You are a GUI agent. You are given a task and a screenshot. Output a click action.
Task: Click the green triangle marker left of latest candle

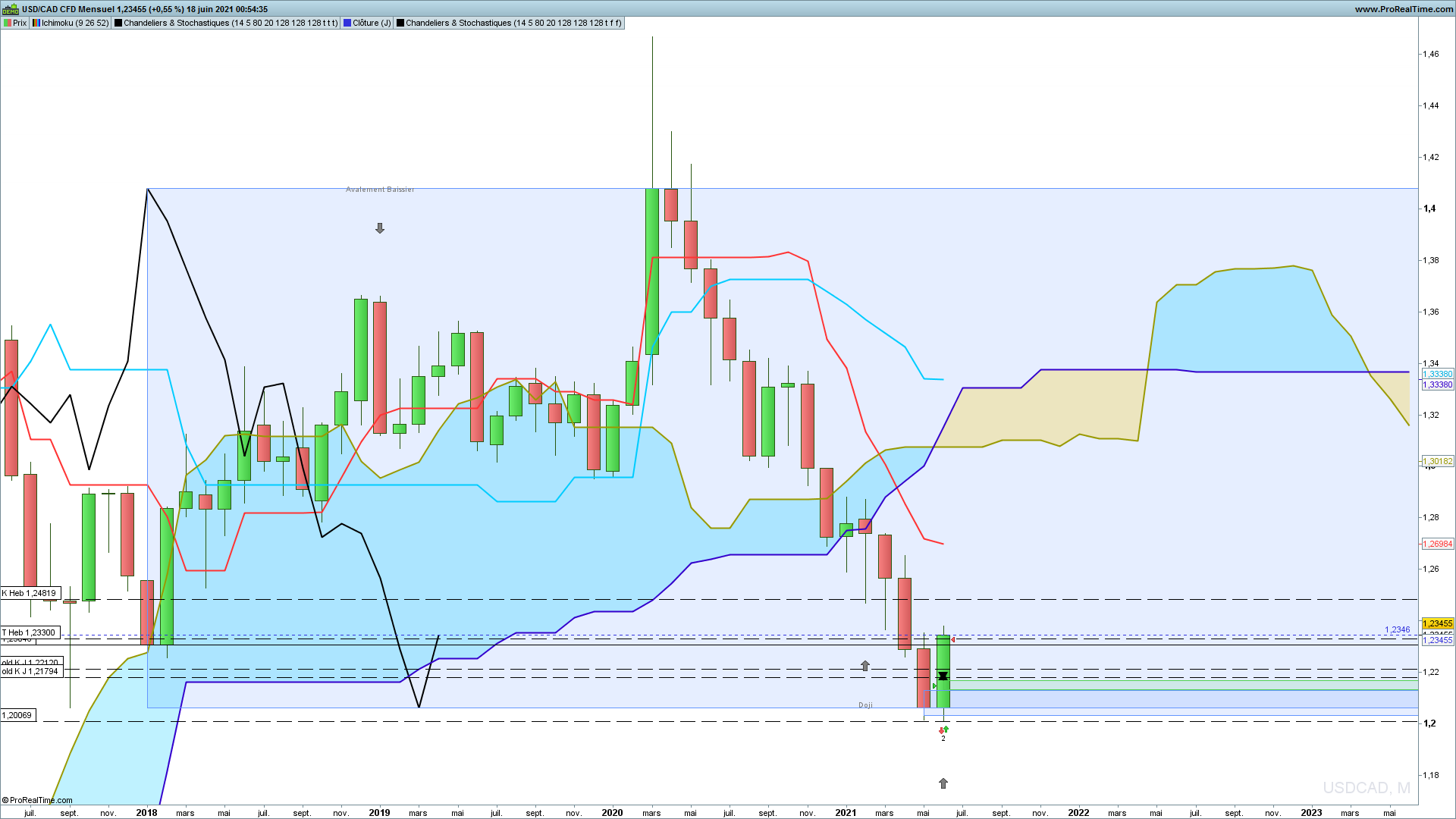tap(934, 686)
